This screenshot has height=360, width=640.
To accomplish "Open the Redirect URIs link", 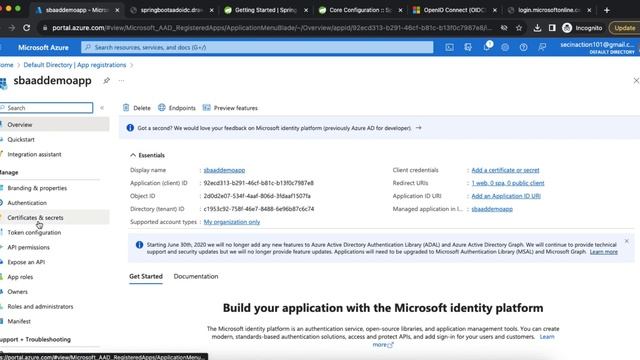I will 508,183.
